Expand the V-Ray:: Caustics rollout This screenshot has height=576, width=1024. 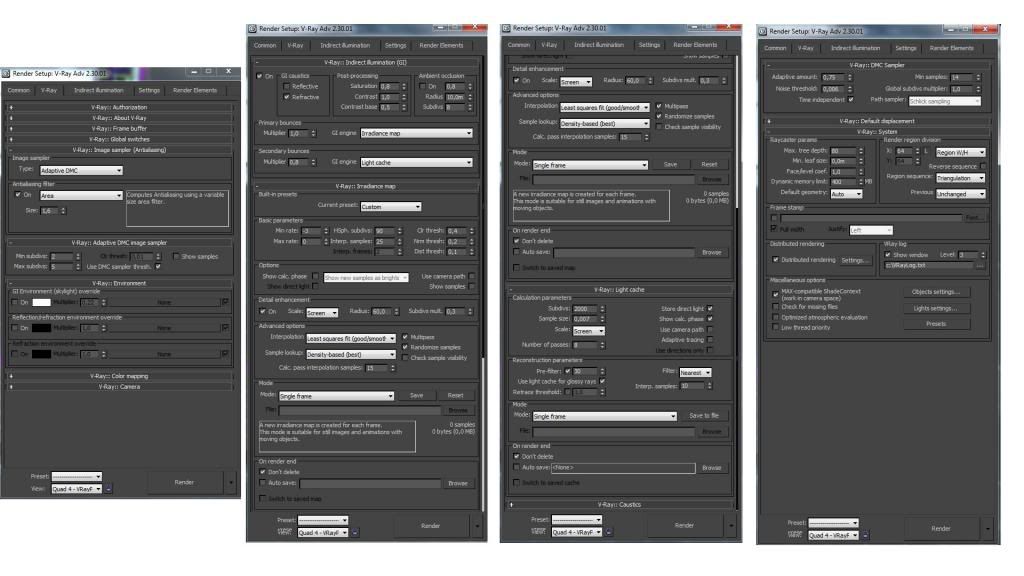(620, 505)
